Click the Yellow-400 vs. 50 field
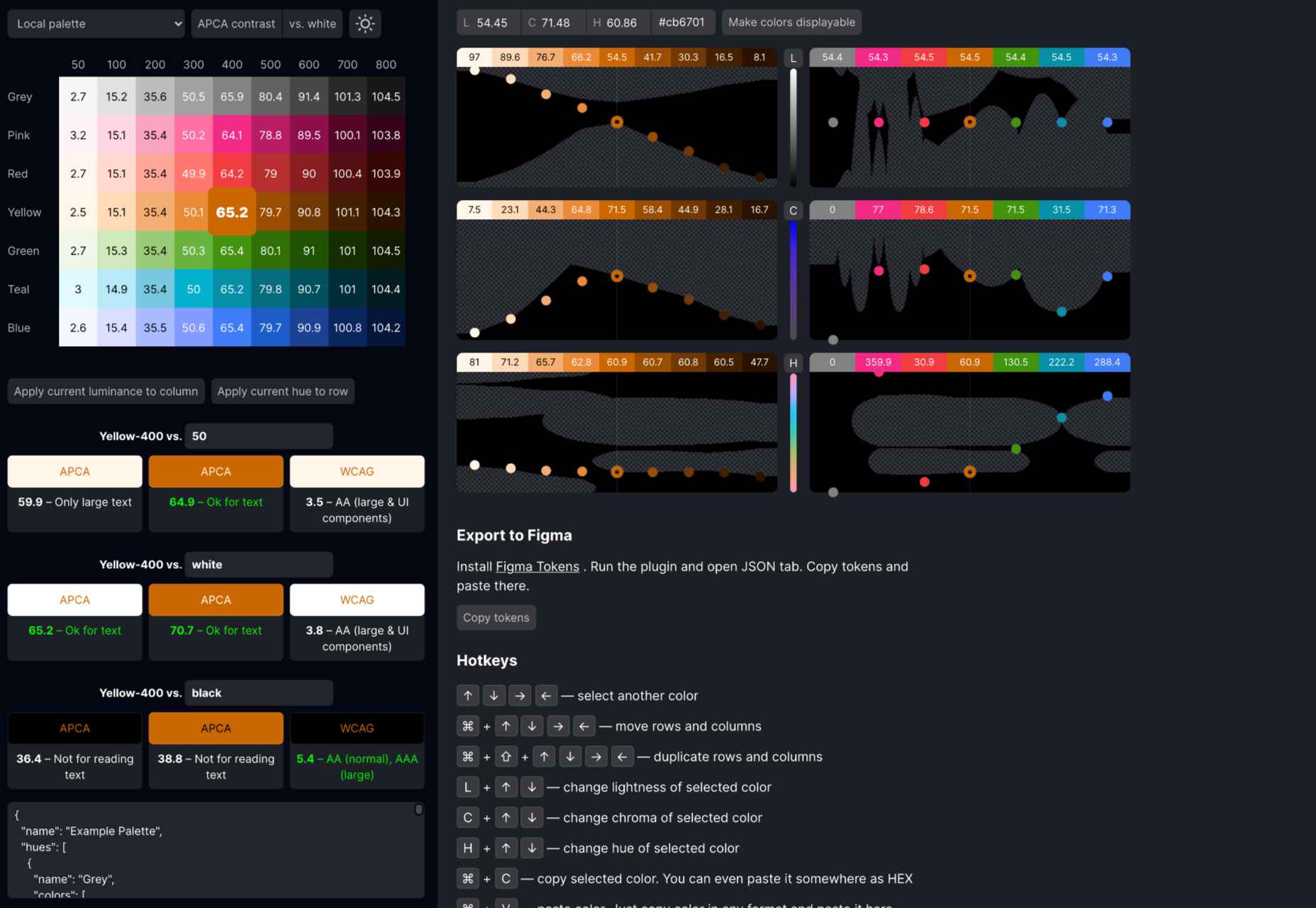The width and height of the screenshot is (1316, 908). (x=258, y=436)
